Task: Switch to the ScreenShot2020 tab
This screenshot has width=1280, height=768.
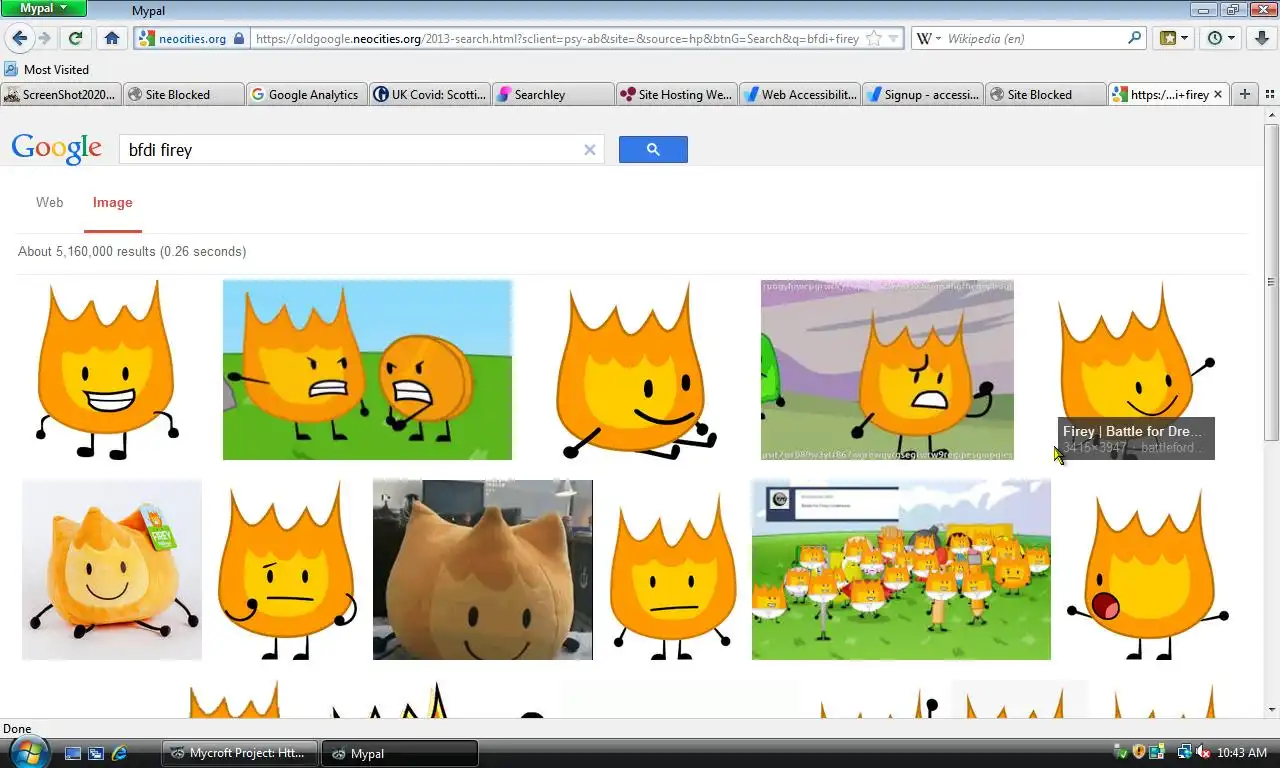Action: click(61, 94)
